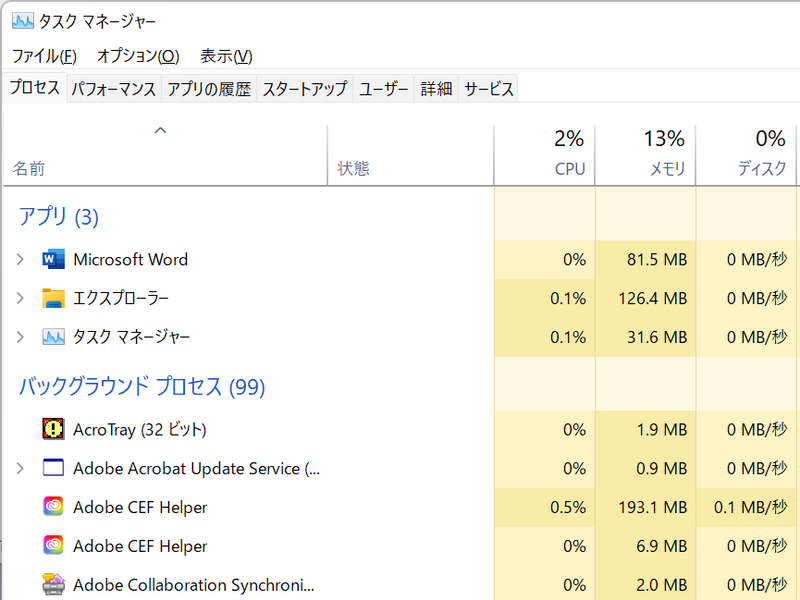Click the エクスプローラー folder icon
This screenshot has height=600, width=800.
tap(53, 298)
